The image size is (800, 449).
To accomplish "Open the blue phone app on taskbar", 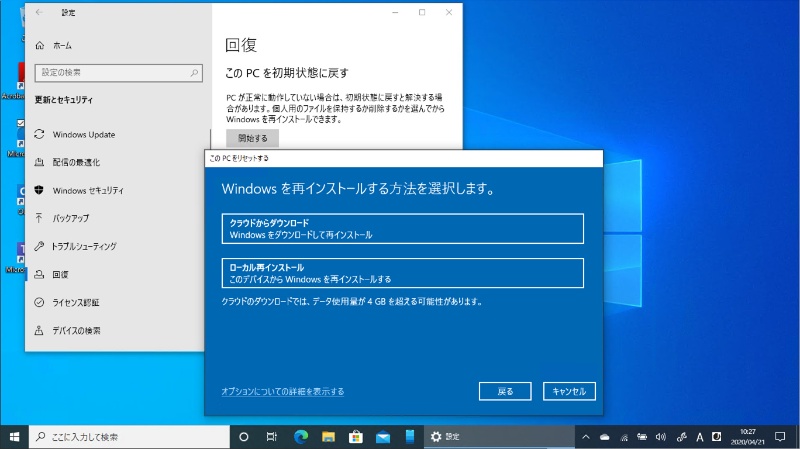I will [x=410, y=437].
